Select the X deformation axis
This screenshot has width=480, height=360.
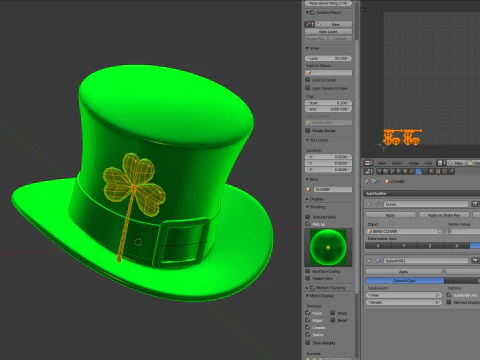[378, 246]
